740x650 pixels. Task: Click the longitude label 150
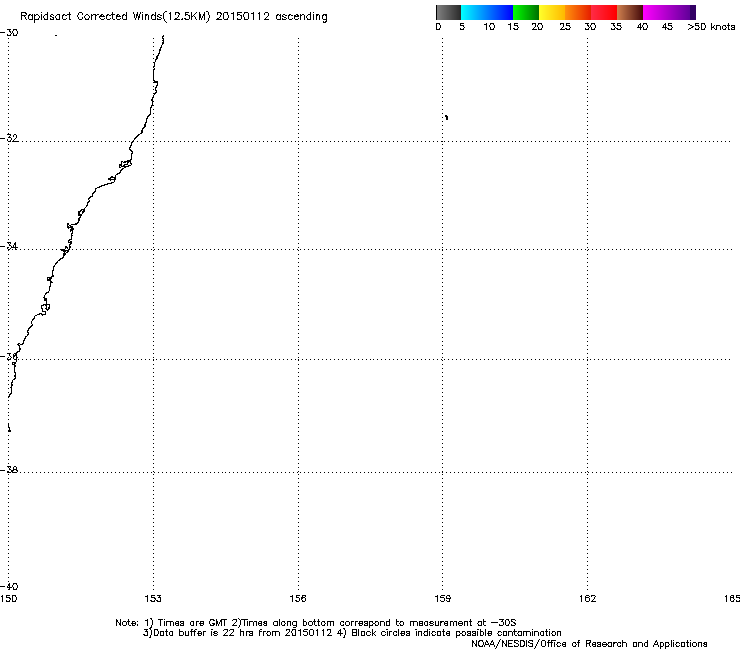(x=8, y=599)
